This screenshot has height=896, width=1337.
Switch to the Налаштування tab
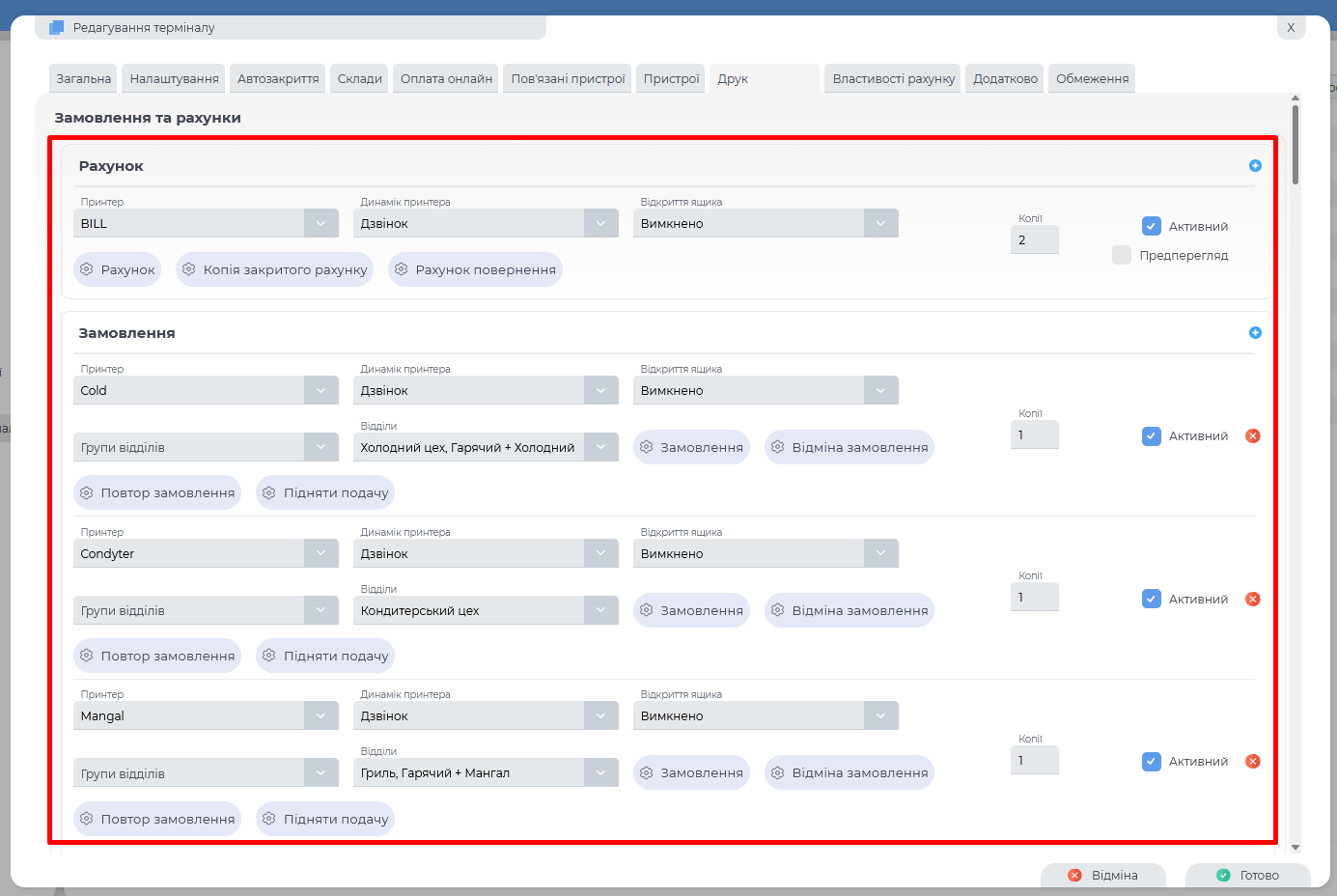pos(174,79)
